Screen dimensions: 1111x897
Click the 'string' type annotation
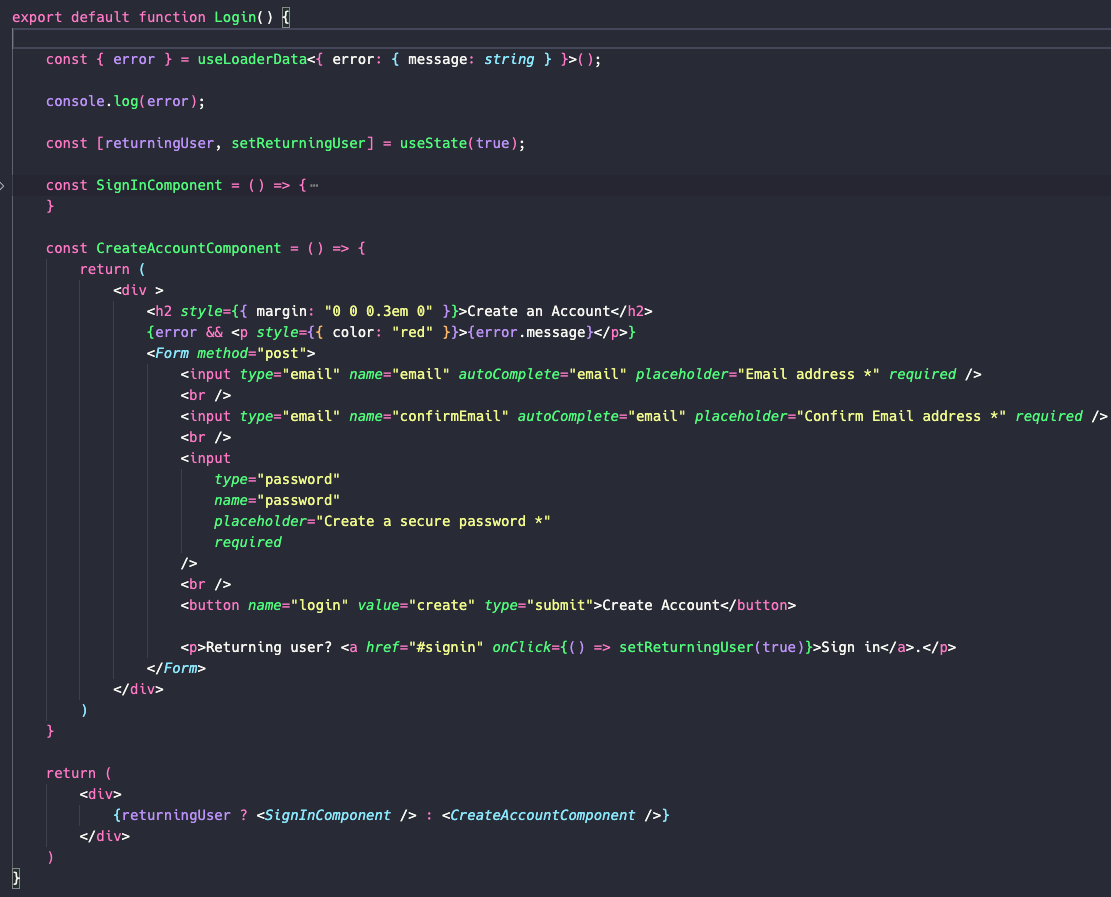pyautogui.click(x=509, y=60)
